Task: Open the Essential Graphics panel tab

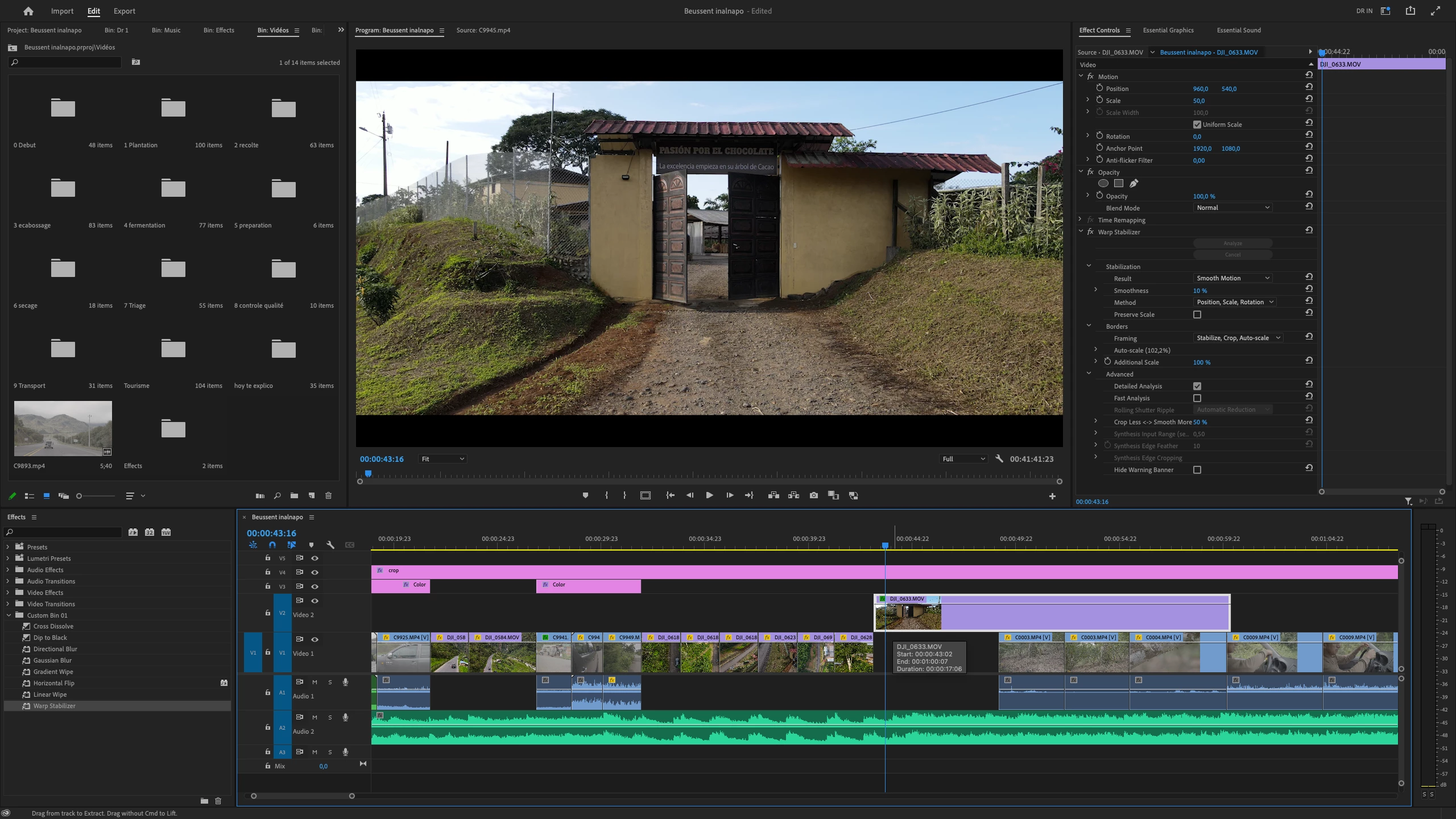Action: coord(1168,30)
